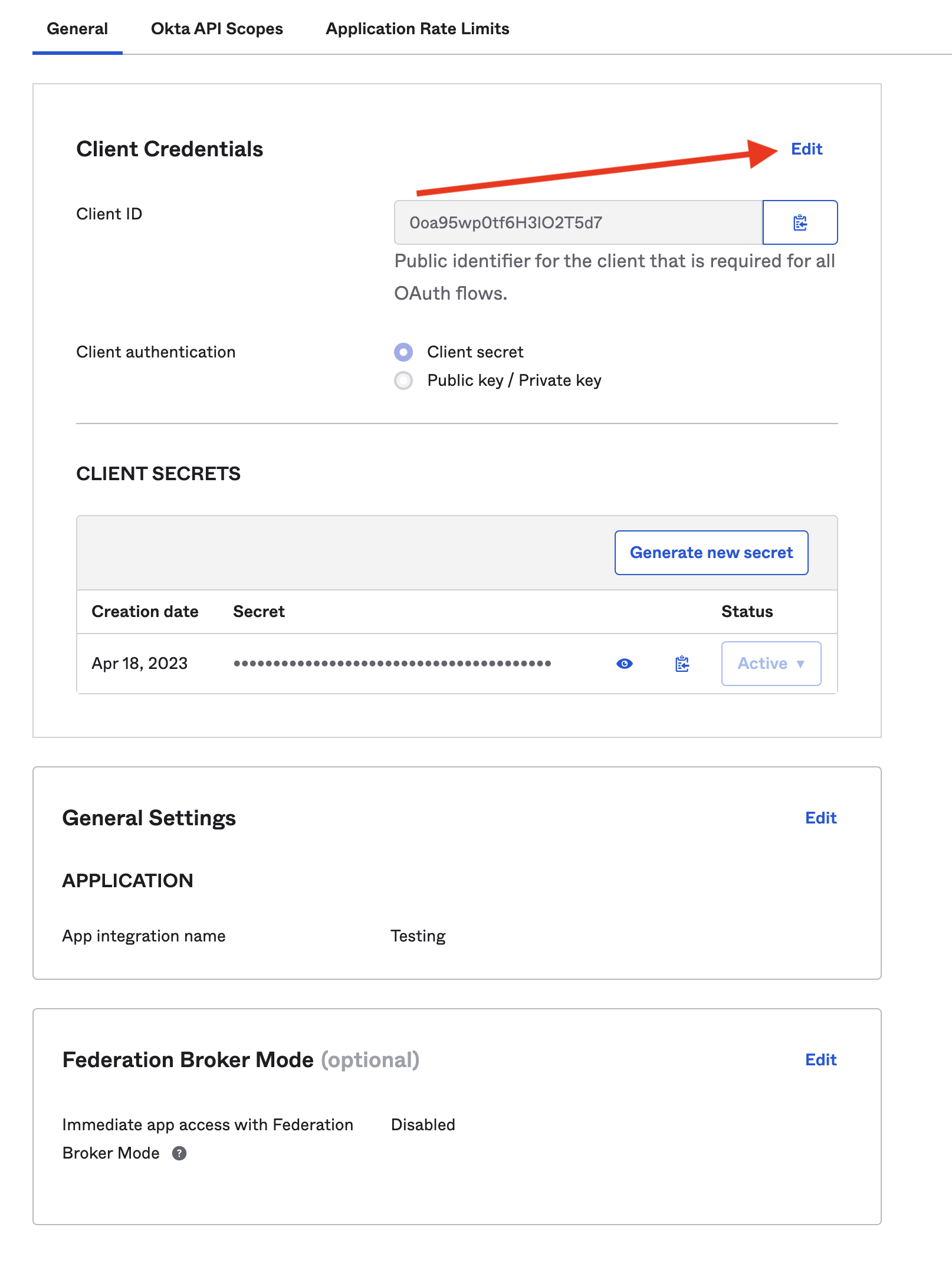
Task: Switch to the Okta API Scopes tab
Action: [x=216, y=29]
